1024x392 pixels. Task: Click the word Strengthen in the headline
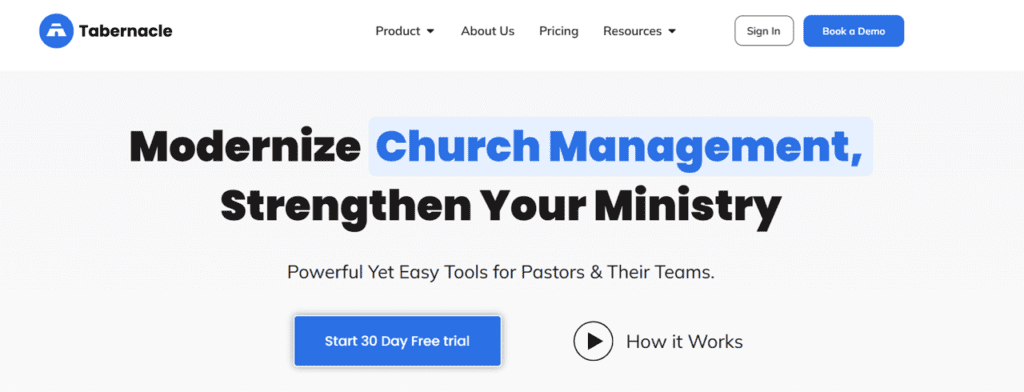345,204
